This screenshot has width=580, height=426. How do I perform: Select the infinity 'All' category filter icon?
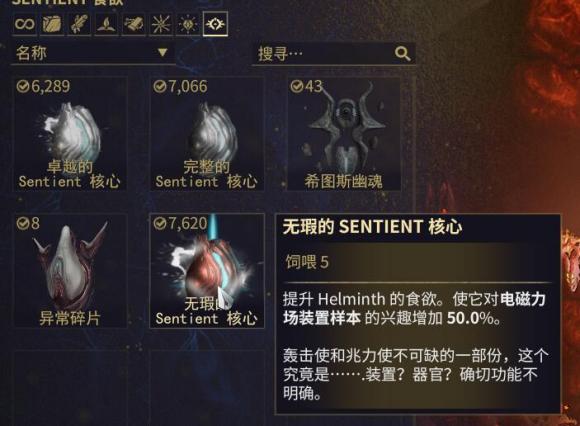[24, 24]
